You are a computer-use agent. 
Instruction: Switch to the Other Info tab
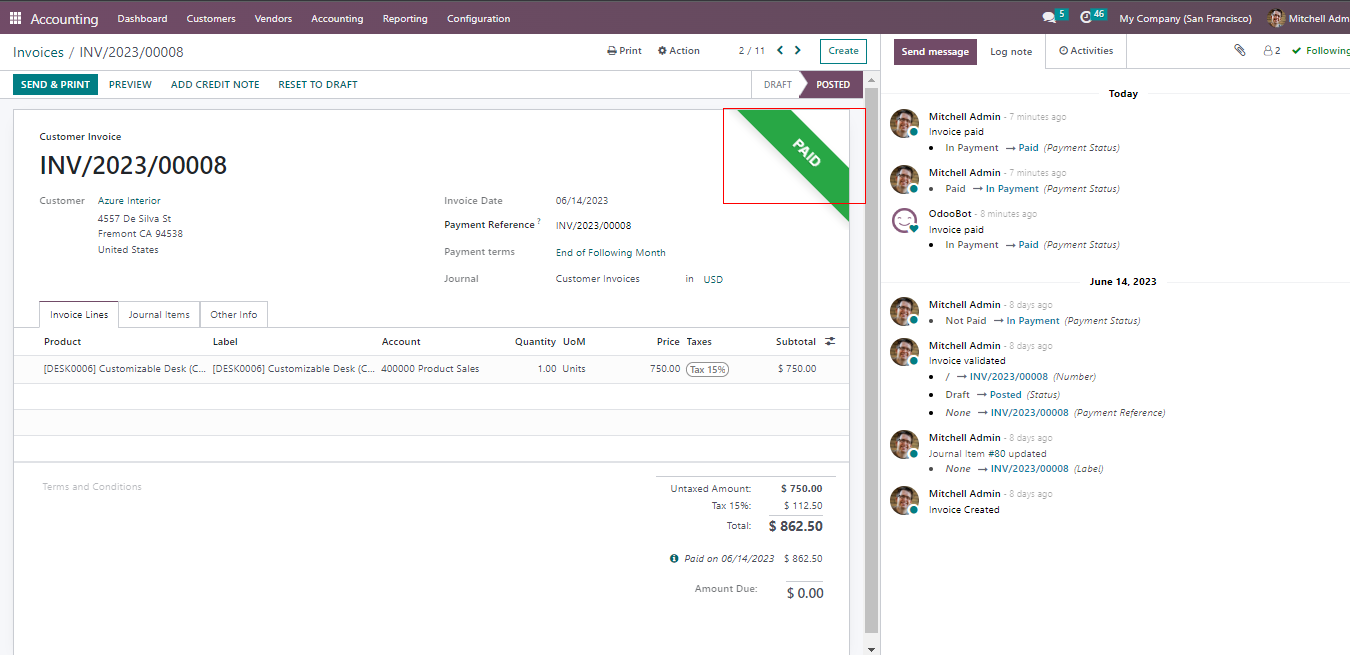pos(233,314)
